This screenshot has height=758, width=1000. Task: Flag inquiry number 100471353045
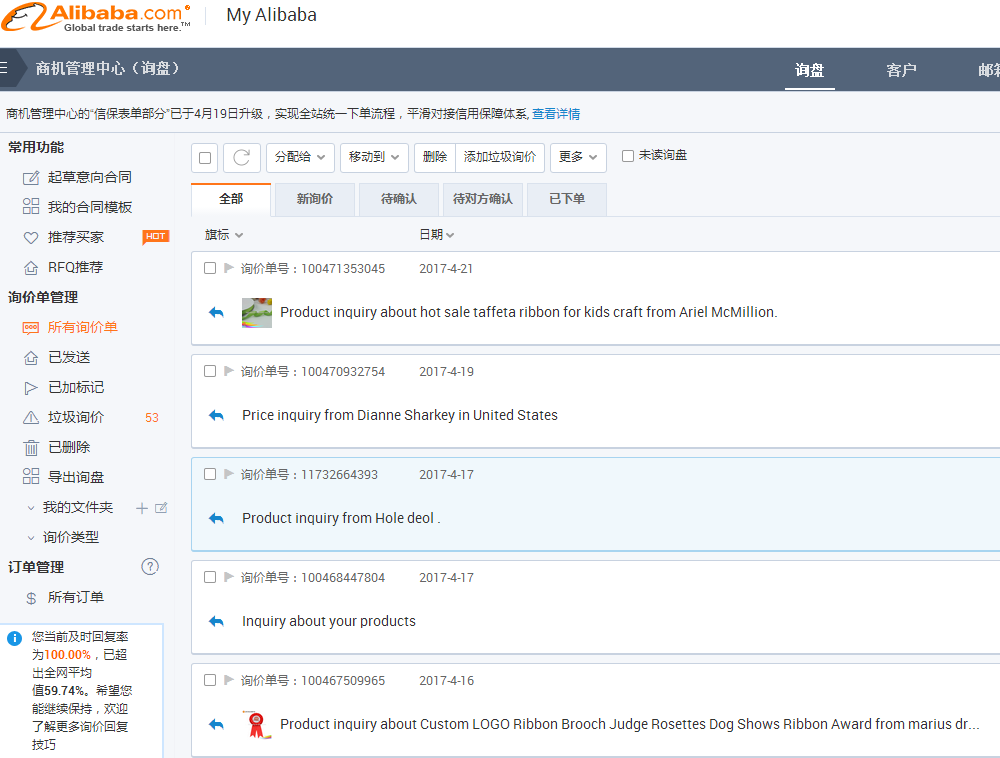[229, 268]
